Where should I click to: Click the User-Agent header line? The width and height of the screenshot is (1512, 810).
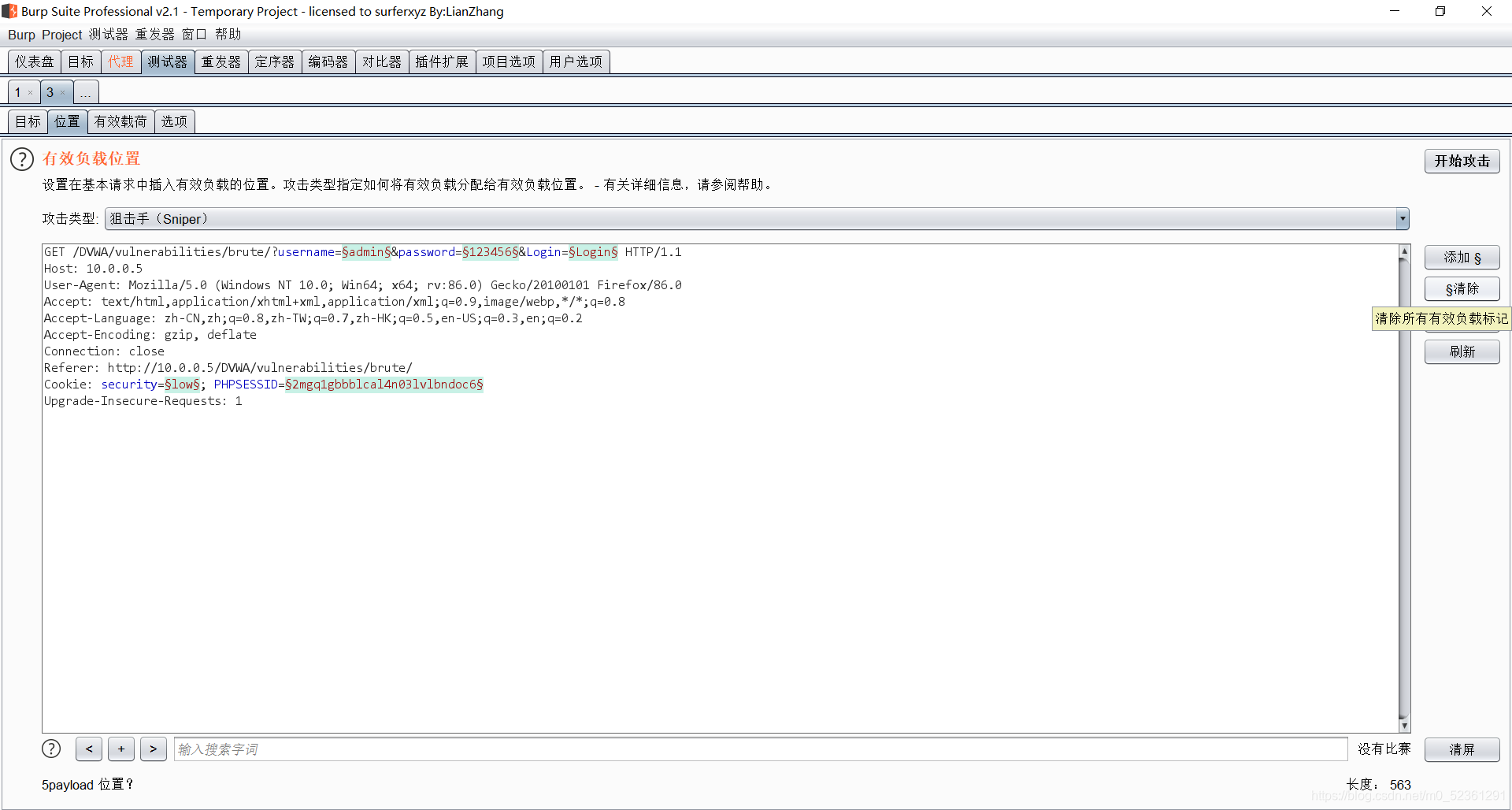click(362, 285)
